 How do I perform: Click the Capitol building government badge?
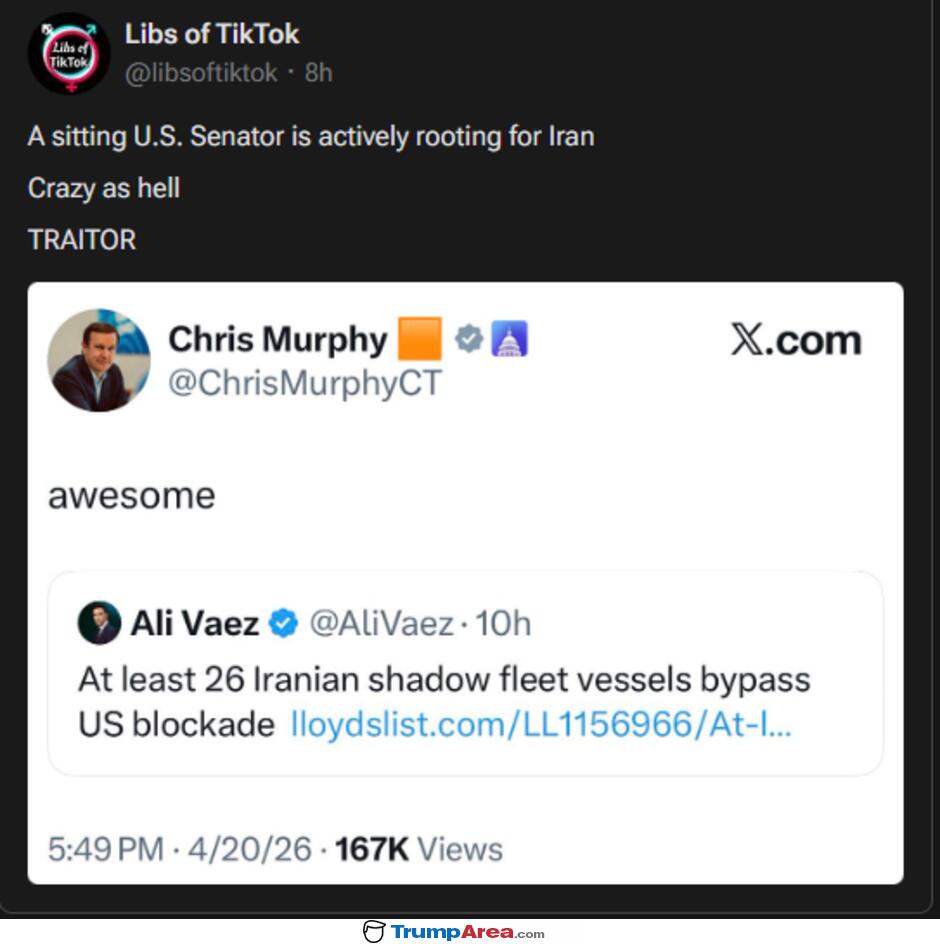(509, 340)
